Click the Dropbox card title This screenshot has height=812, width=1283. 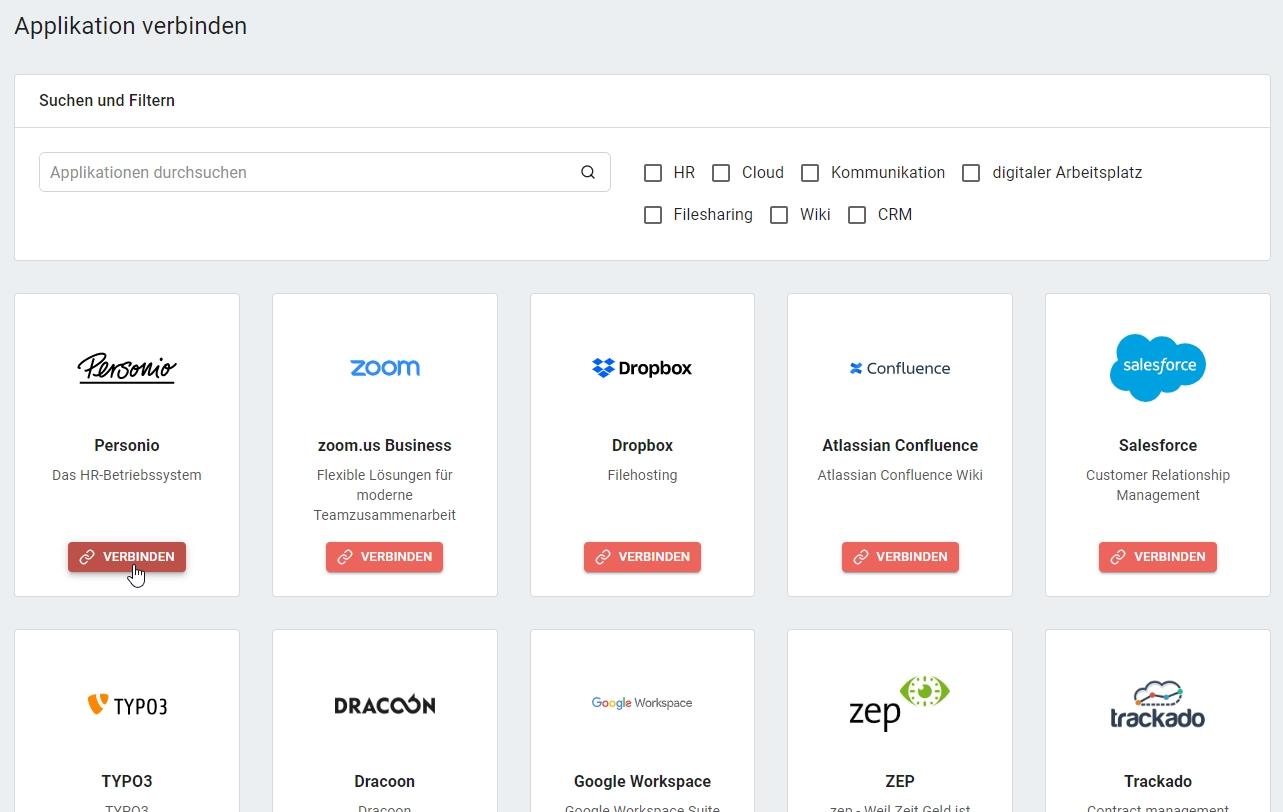coord(642,445)
